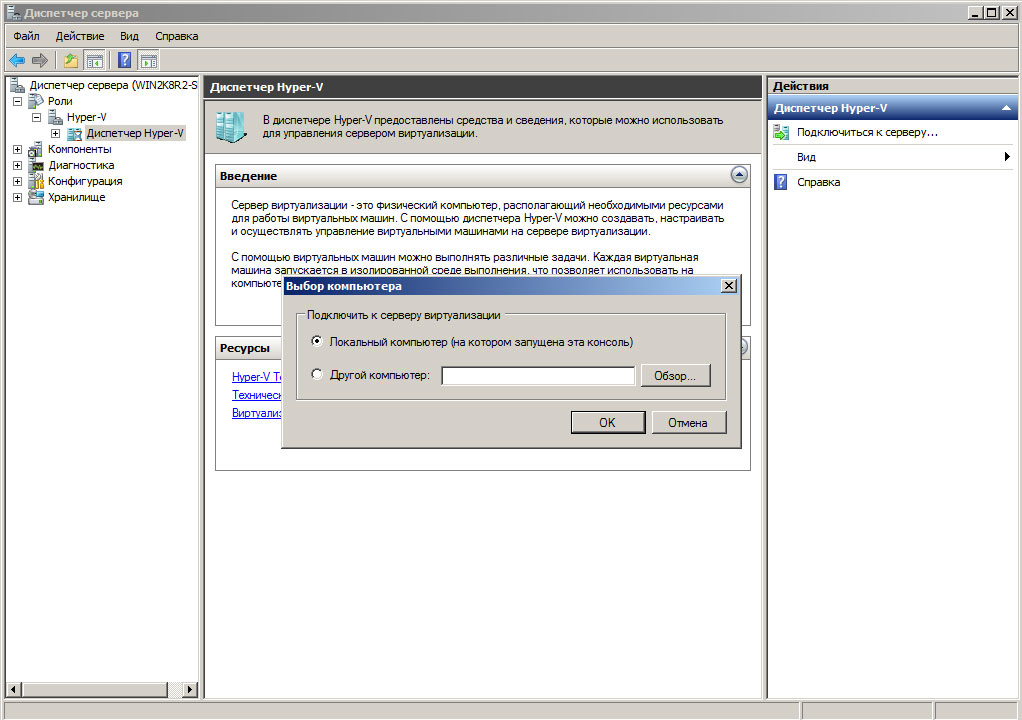The image size is (1022, 720).
Task: Select Локальный компьютер radio button
Action: (317, 341)
